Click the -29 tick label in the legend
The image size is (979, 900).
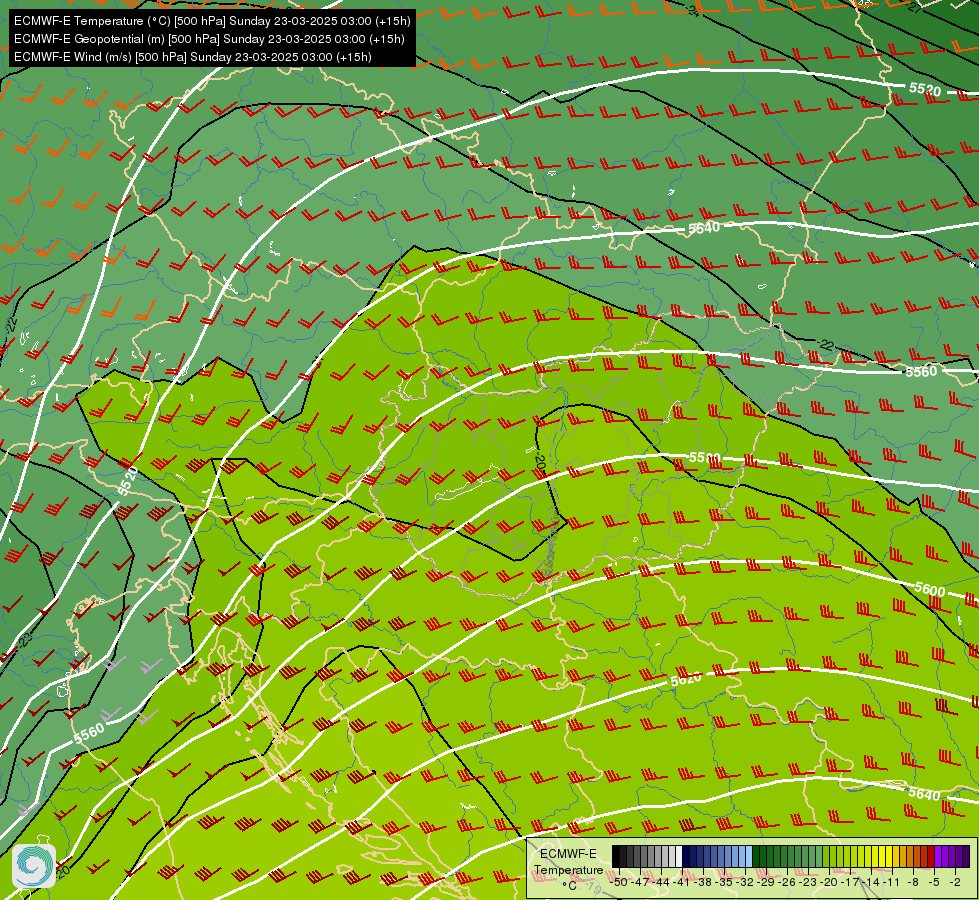[x=767, y=882]
